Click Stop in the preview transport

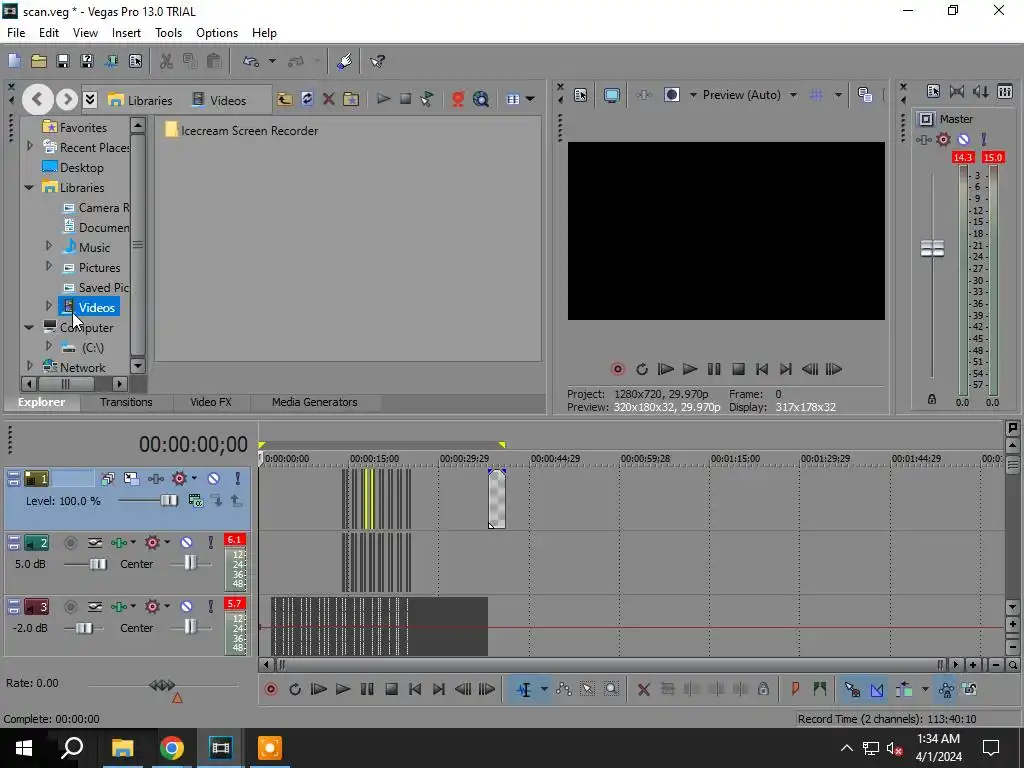pyautogui.click(x=738, y=369)
